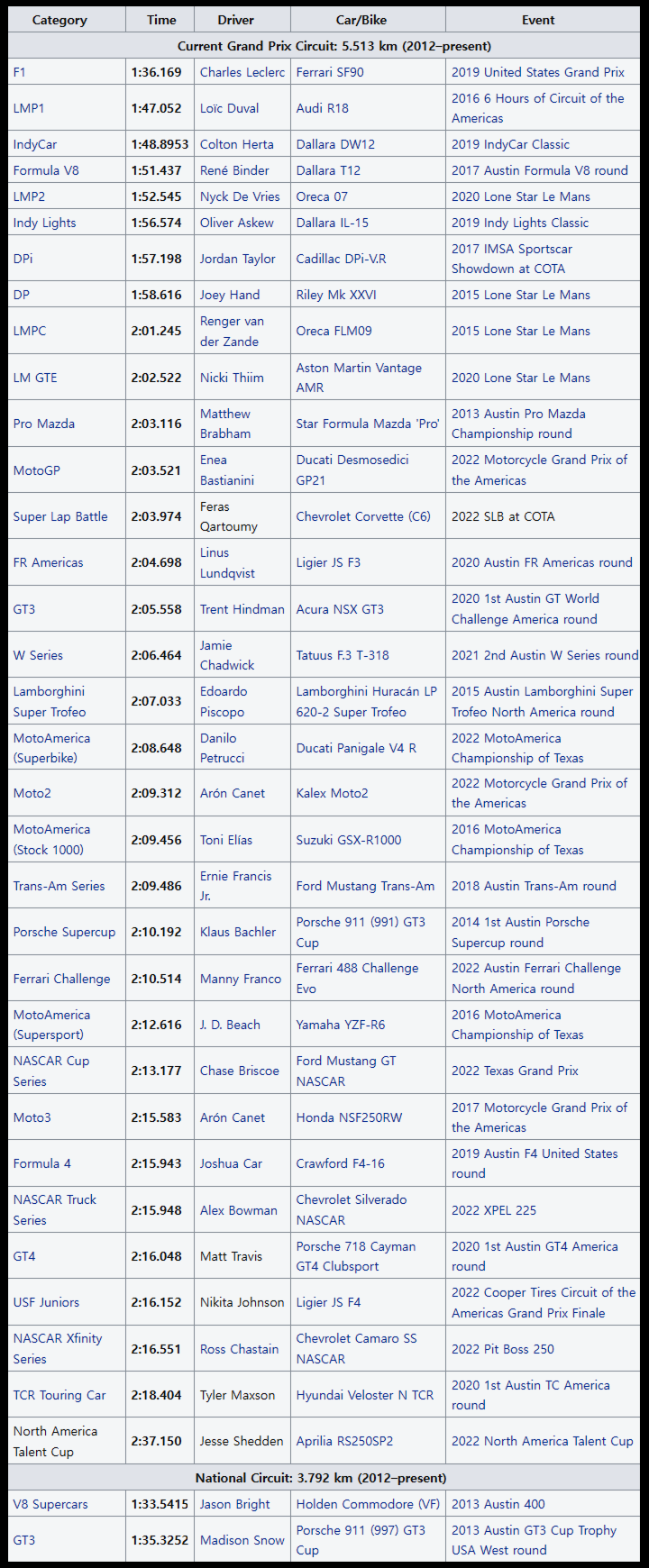The image size is (649, 1568).
Task: Open the DPi category link
Action: (x=23, y=259)
